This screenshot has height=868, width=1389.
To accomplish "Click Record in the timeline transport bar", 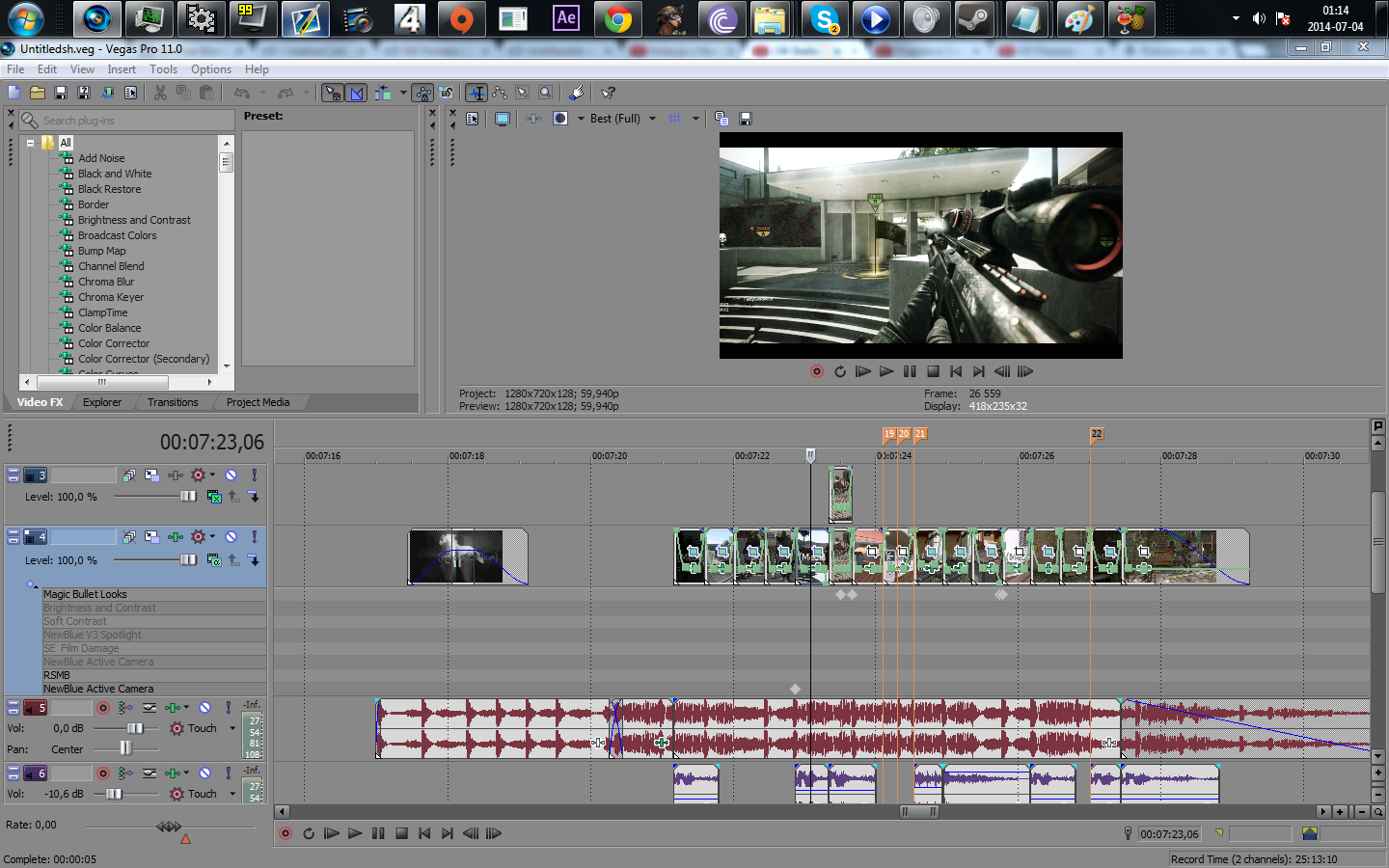I will (x=286, y=833).
